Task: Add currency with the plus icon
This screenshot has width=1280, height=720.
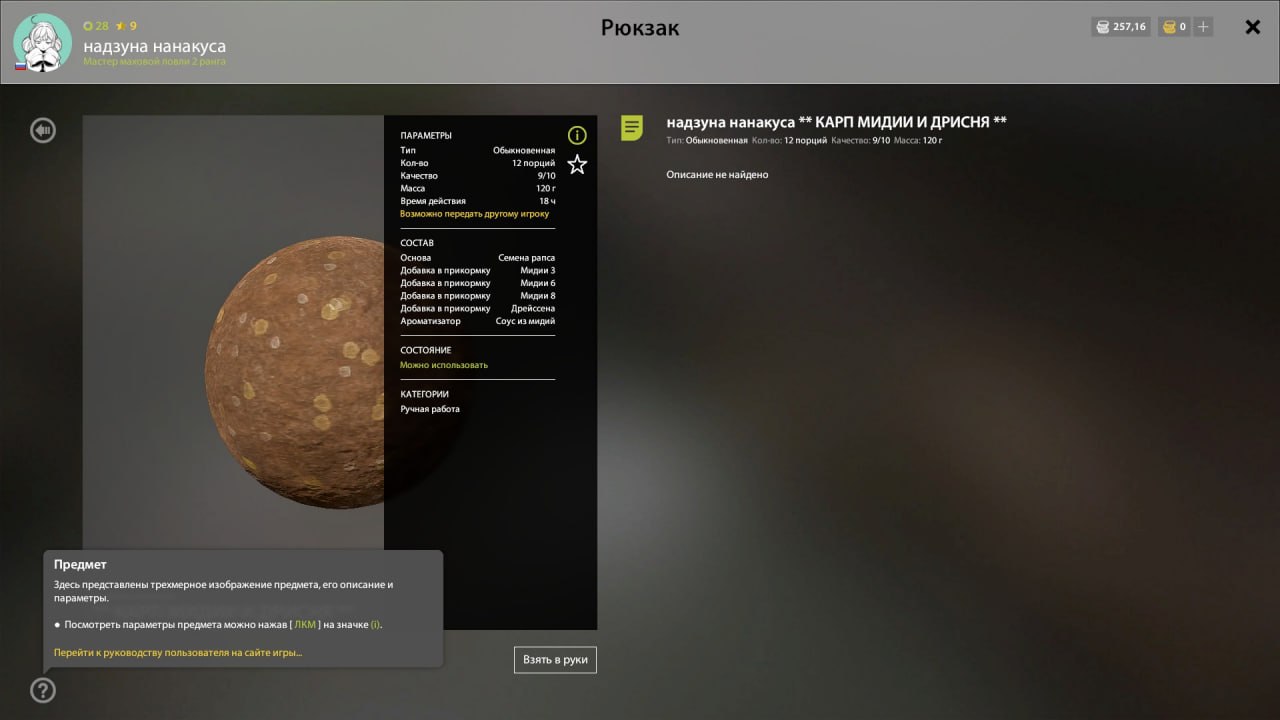Action: [x=1203, y=27]
